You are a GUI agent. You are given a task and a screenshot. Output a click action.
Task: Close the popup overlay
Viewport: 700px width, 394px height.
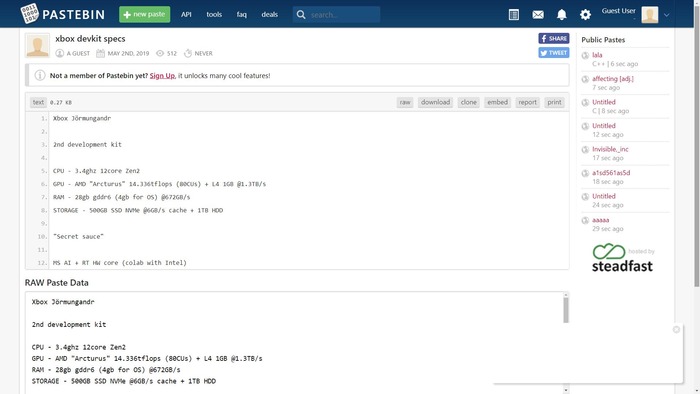click(x=676, y=329)
